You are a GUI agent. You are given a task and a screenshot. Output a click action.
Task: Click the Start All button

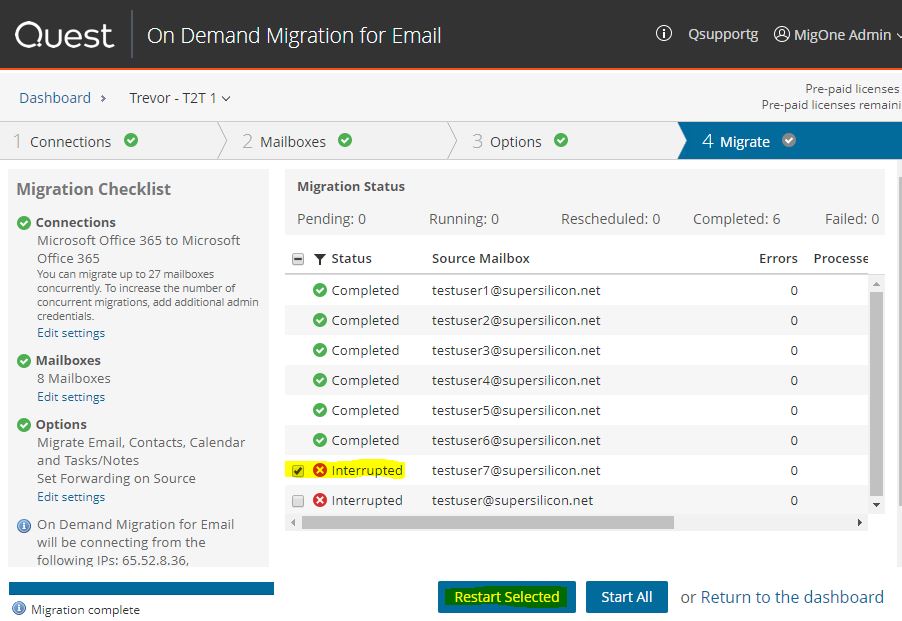click(627, 597)
